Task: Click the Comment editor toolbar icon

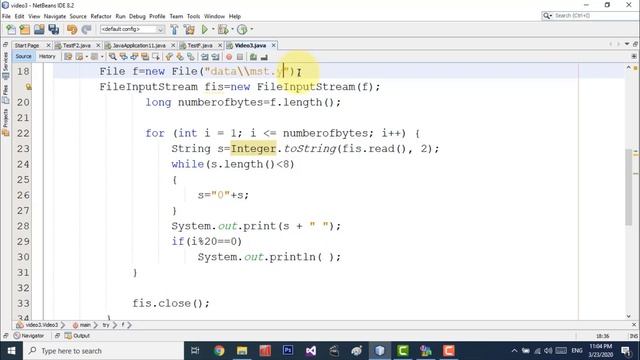Action: [x=253, y=57]
